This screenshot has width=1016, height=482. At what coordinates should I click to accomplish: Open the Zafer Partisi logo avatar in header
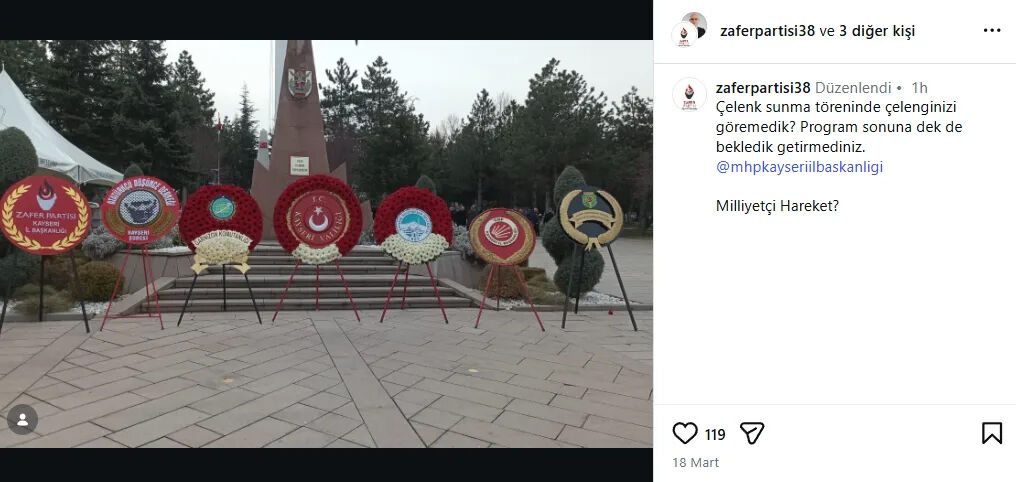(684, 35)
